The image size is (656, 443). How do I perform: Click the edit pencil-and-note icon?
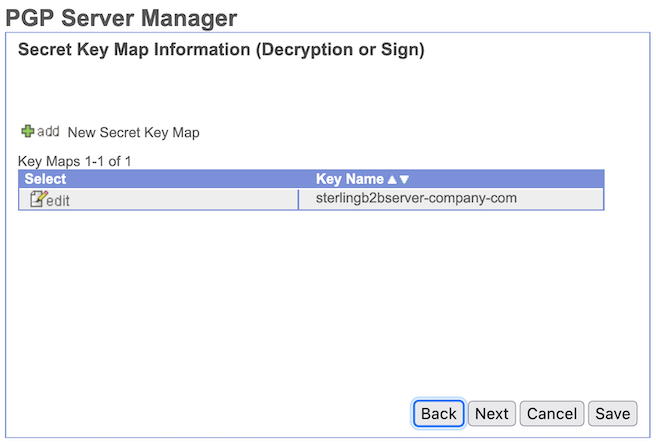click(38, 199)
